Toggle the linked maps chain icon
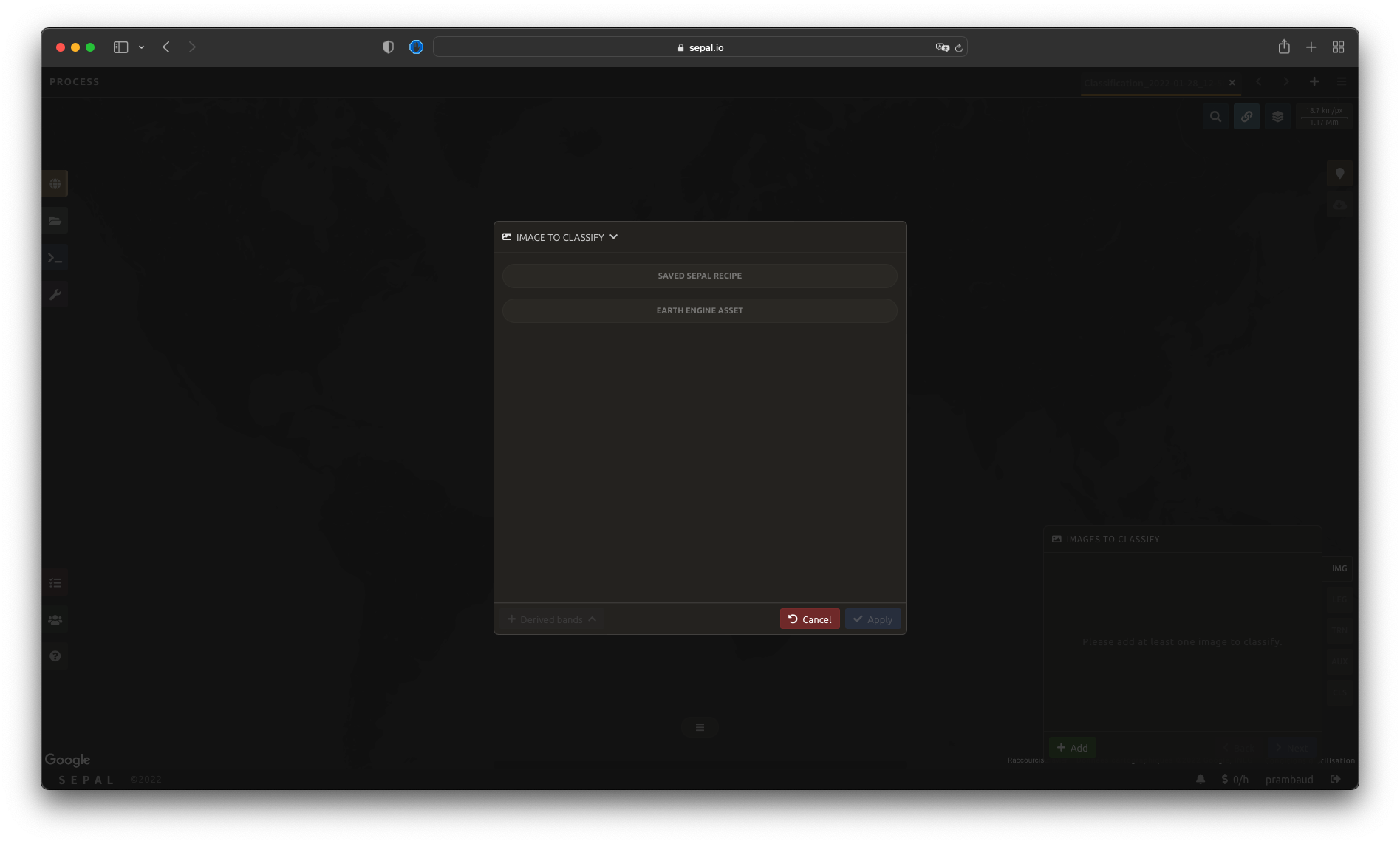Screen dimensions: 1400x844 1246,117
